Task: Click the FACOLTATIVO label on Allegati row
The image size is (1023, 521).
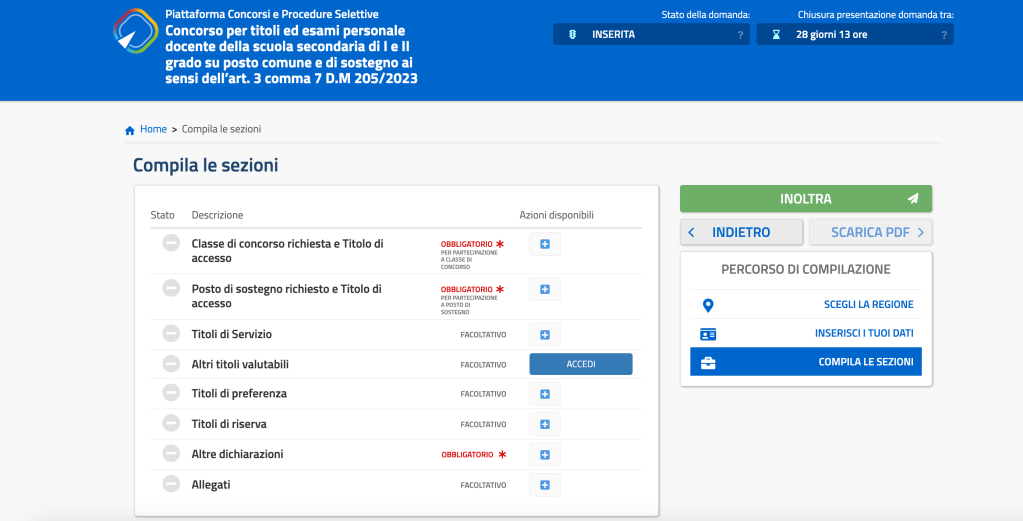Action: click(483, 485)
